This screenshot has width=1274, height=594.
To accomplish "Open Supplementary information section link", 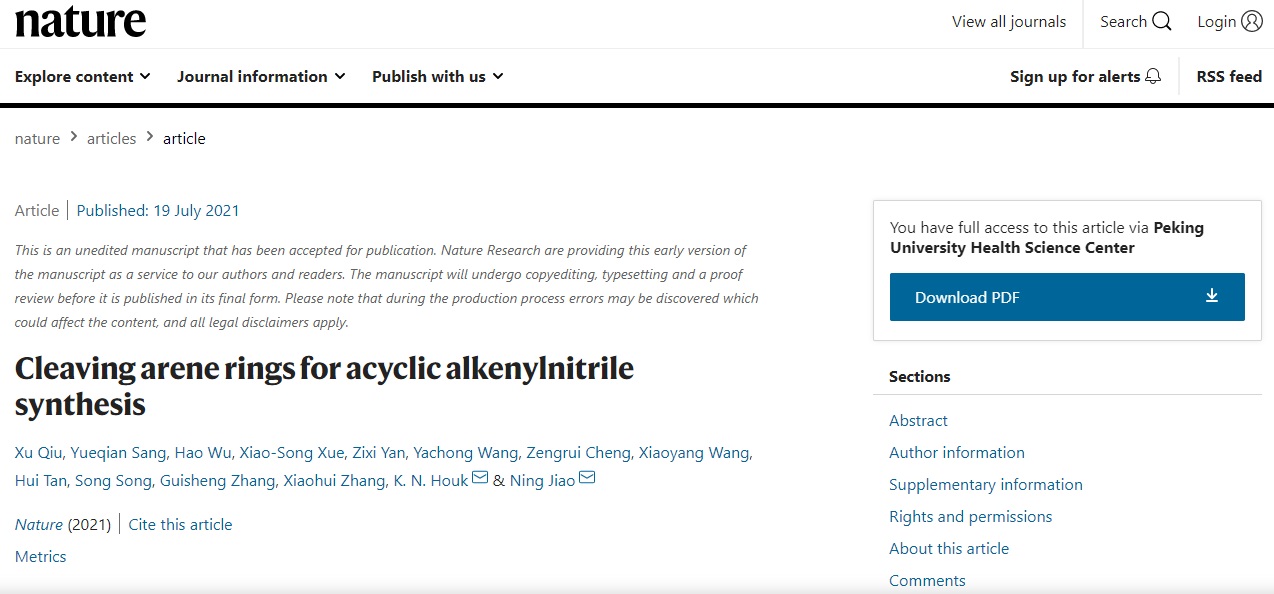I will pyautogui.click(x=985, y=485).
